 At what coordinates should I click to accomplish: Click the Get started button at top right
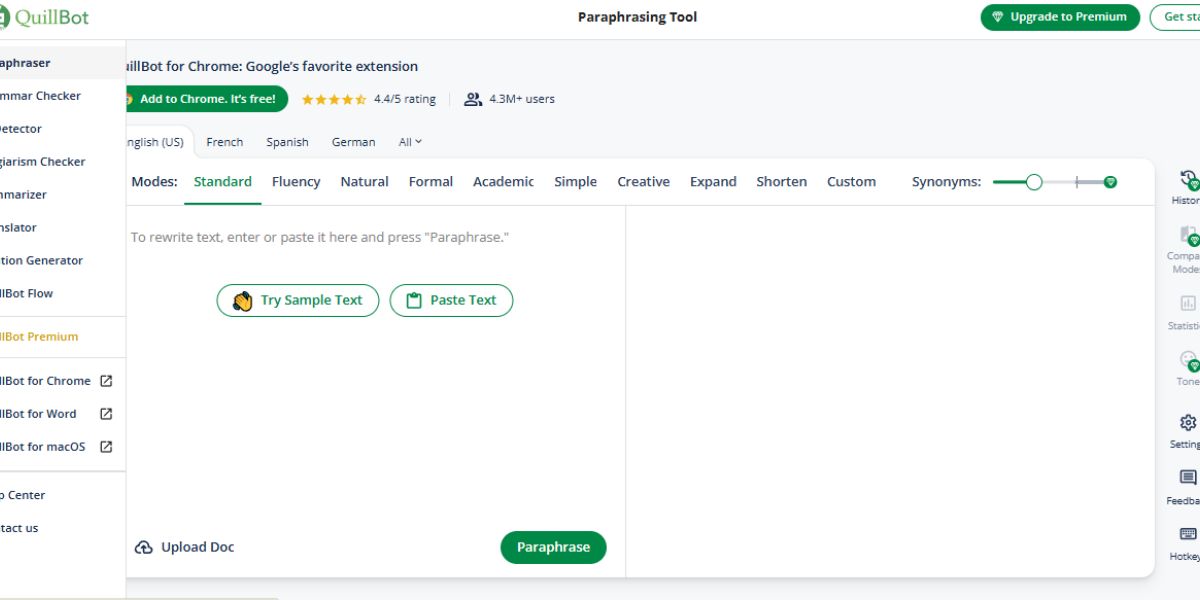[x=1175, y=17]
